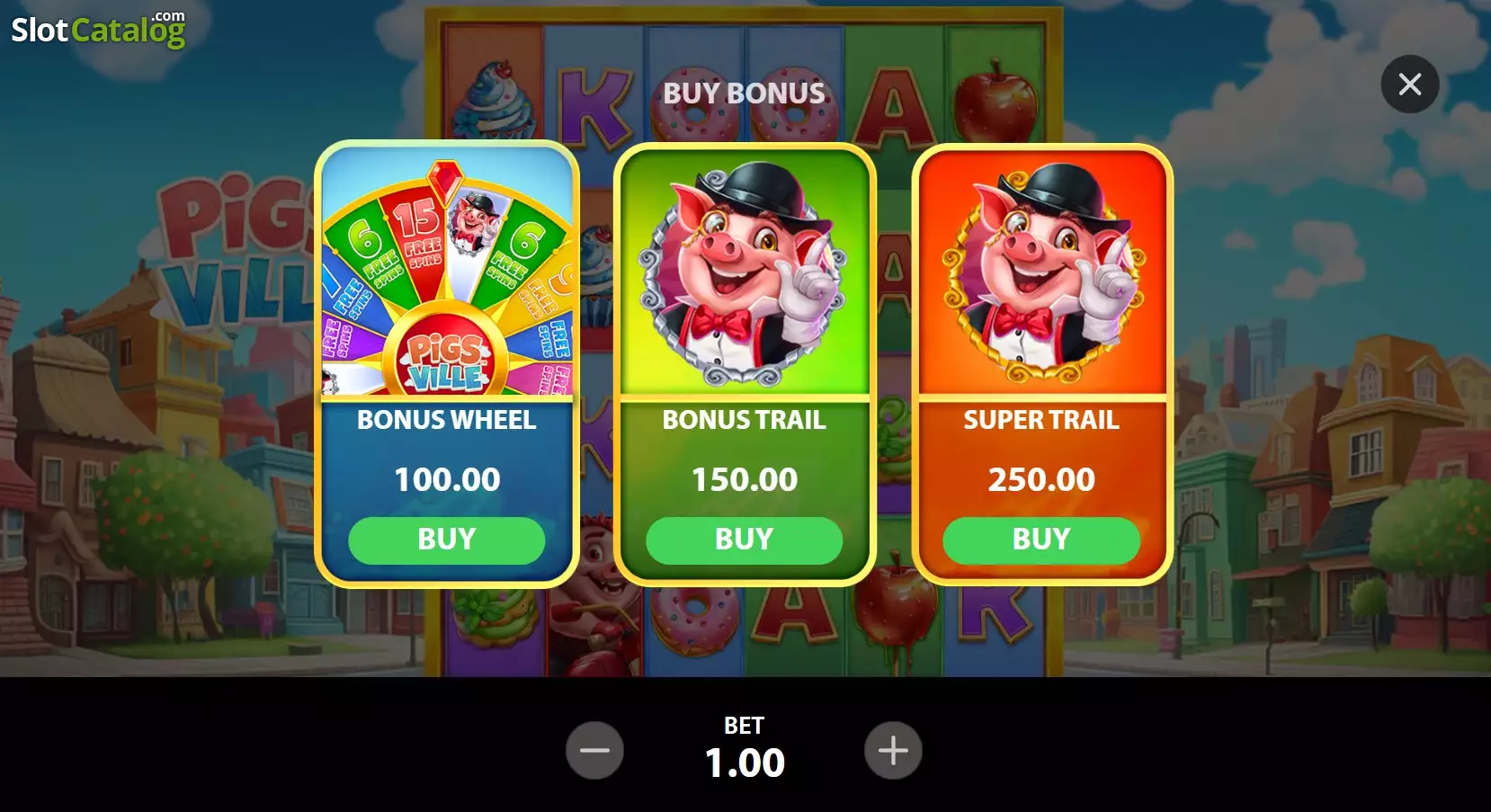The height and width of the screenshot is (812, 1491).
Task: Buy the Super Trail feature
Action: 1041,540
